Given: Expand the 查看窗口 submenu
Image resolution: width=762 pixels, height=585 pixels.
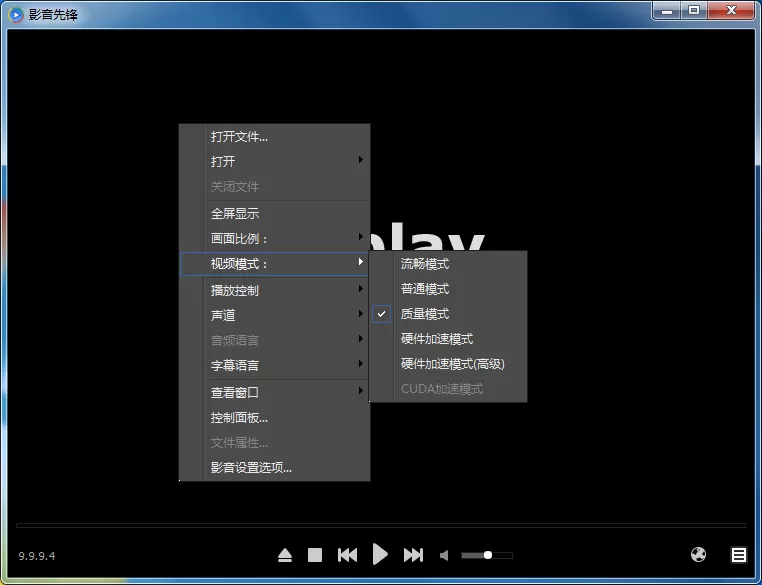Looking at the screenshot, I should (x=275, y=392).
